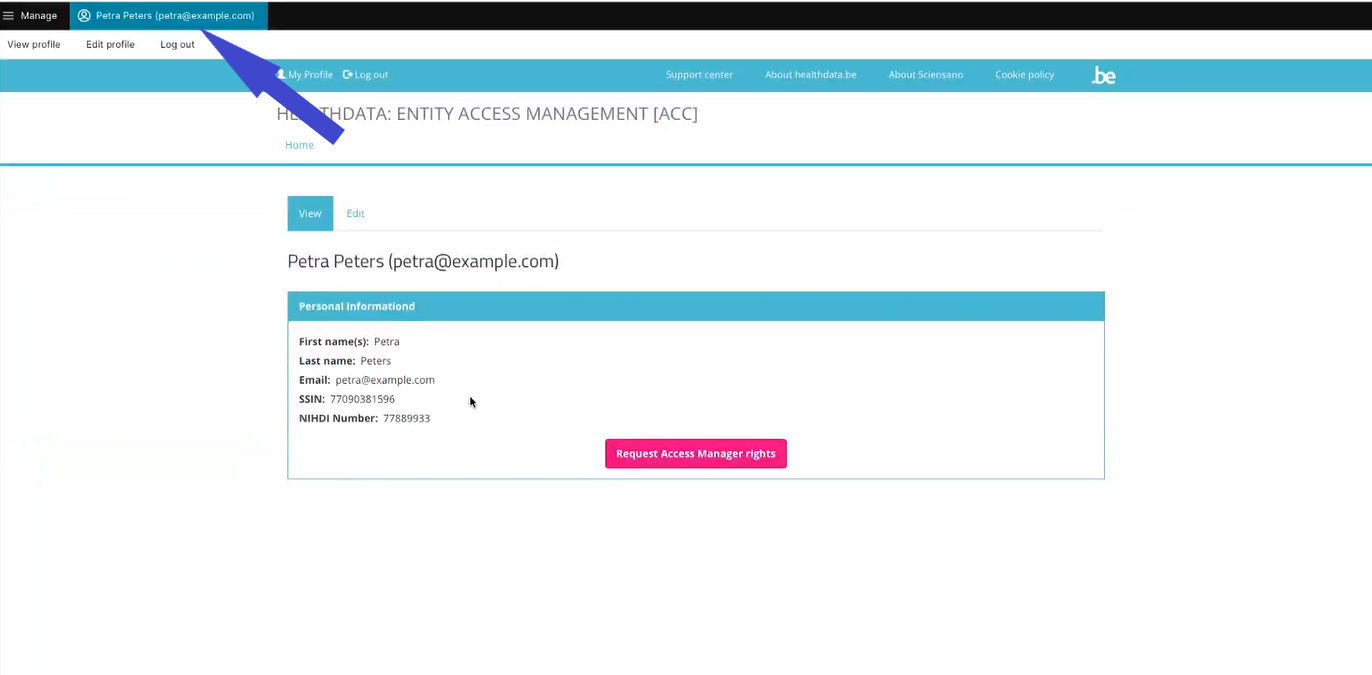Image resolution: width=1372 pixels, height=675 pixels.
Task: Switch to the Edit tab
Action: (355, 213)
